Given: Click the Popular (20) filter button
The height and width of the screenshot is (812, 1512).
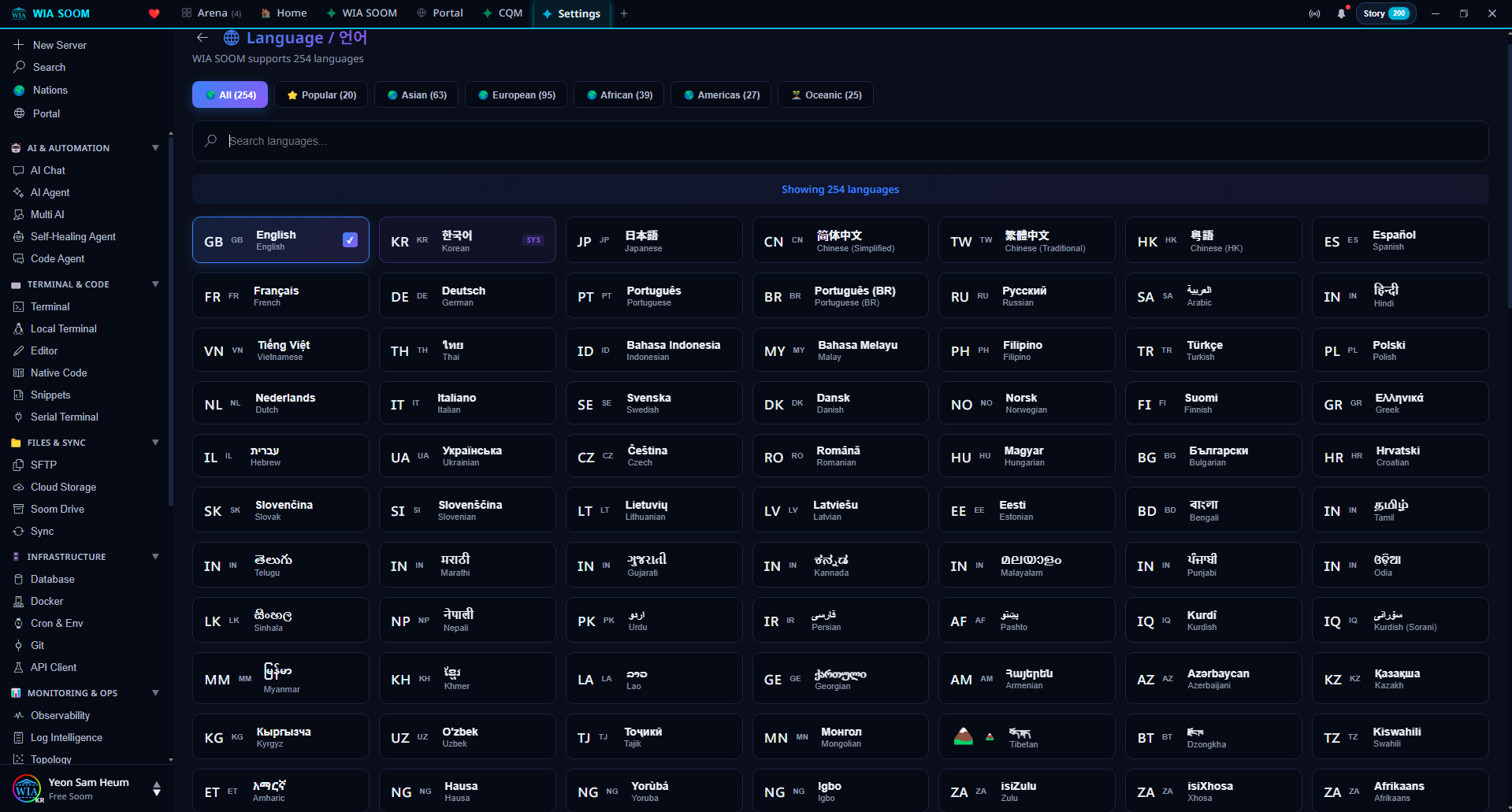Looking at the screenshot, I should [x=321, y=95].
